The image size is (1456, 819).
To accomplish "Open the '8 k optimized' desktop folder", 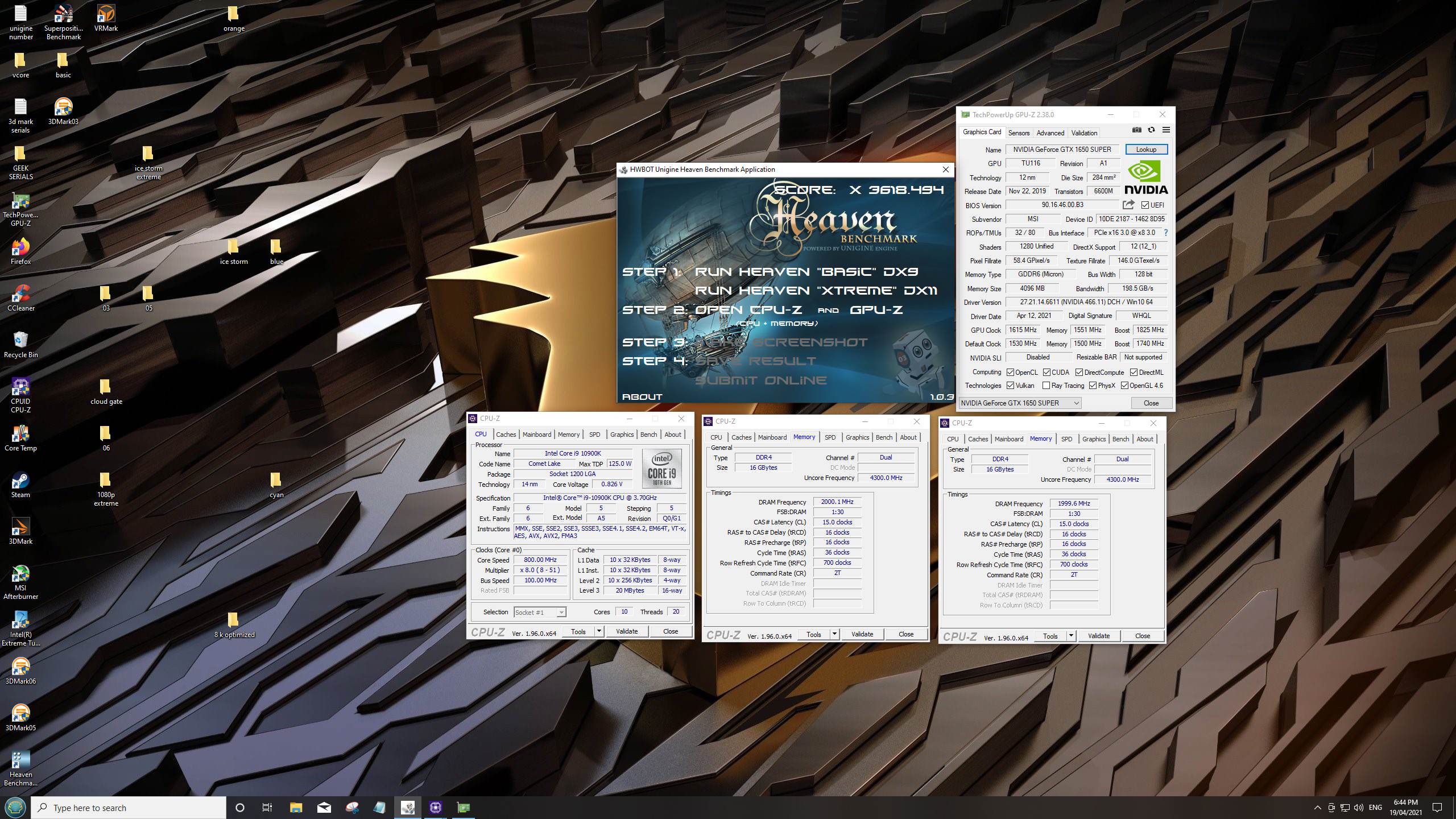I will [x=234, y=624].
